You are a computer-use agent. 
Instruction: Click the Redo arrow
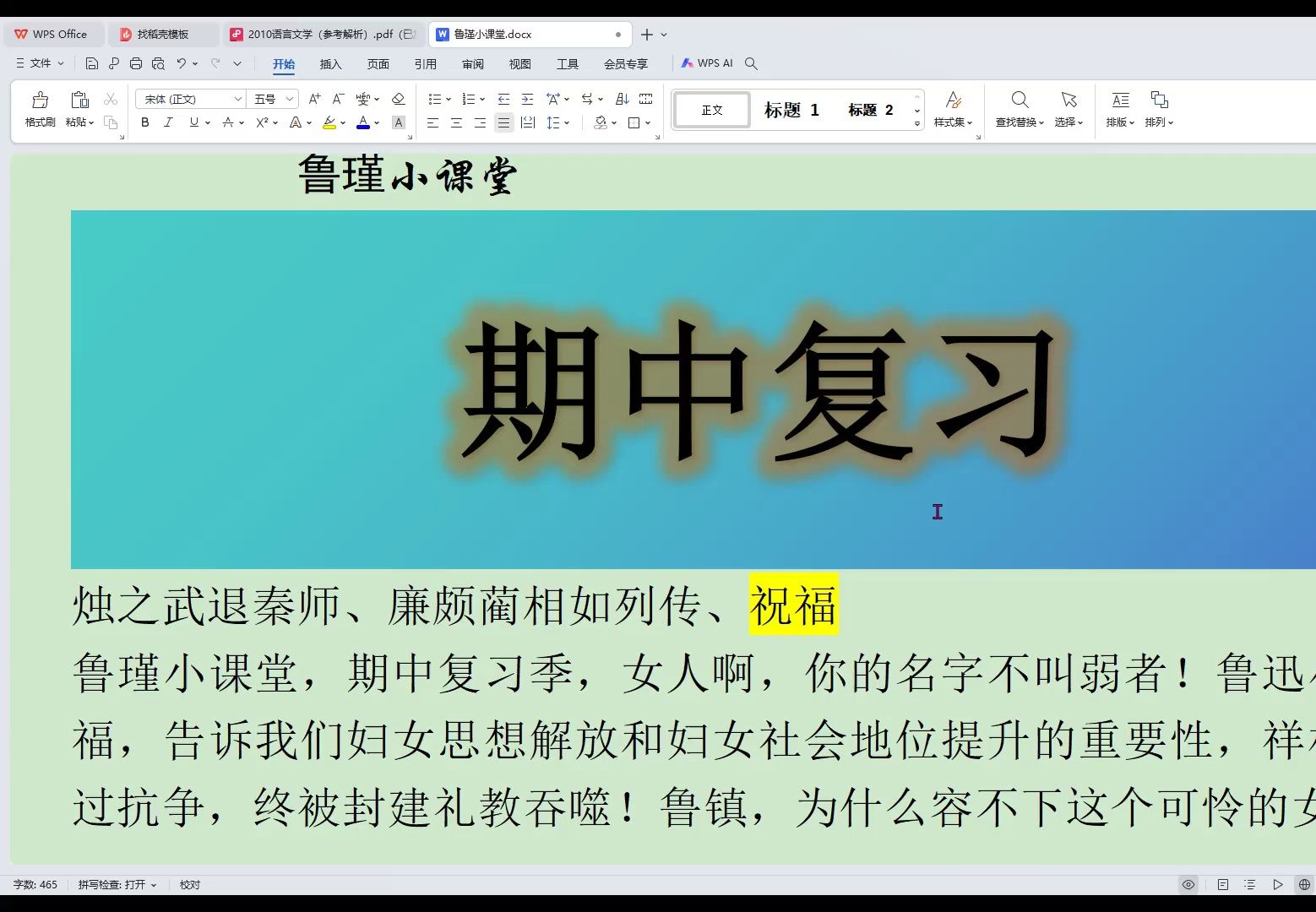pos(215,63)
